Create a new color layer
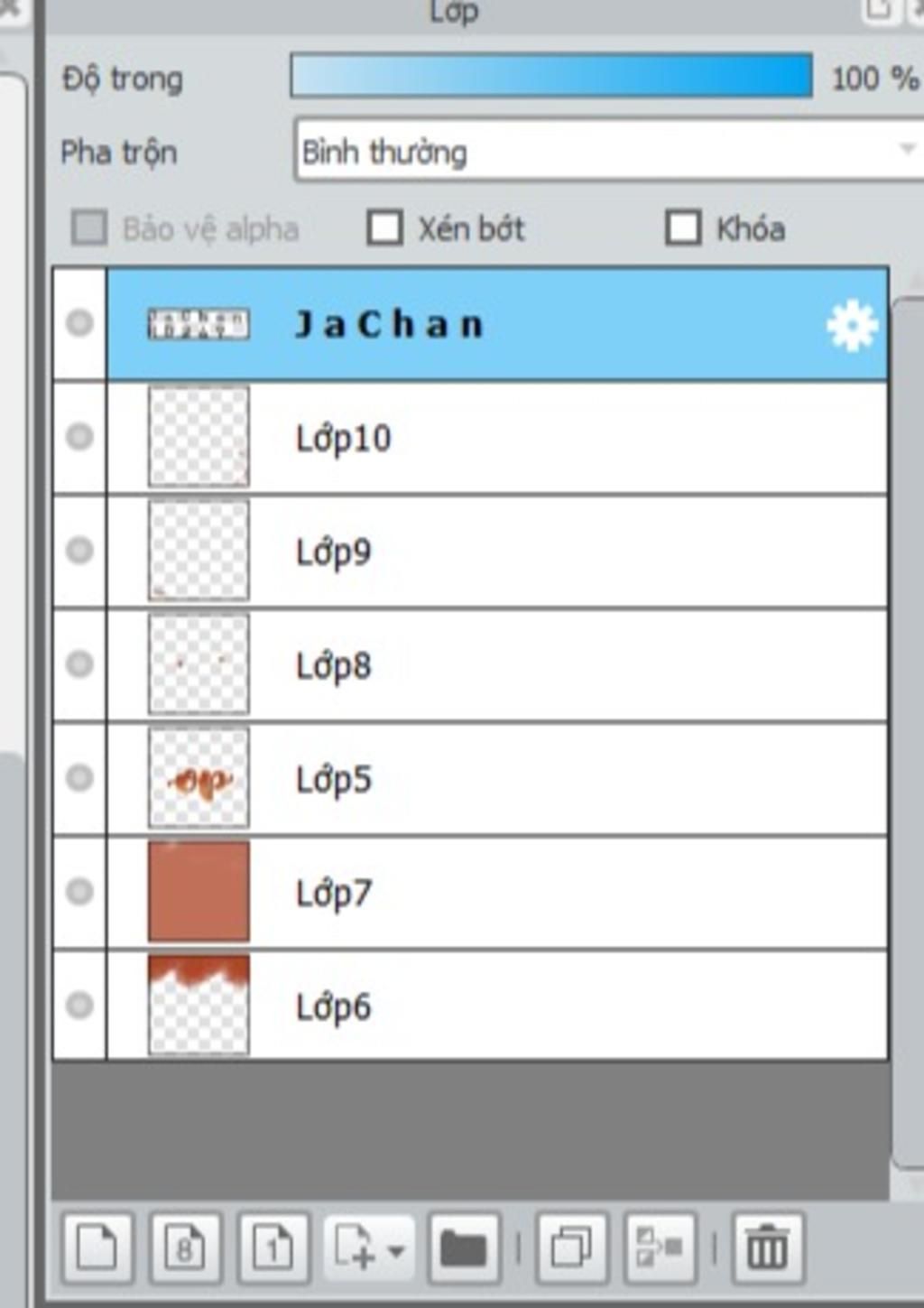Screen dimensions: 924x1308 click(97, 1248)
